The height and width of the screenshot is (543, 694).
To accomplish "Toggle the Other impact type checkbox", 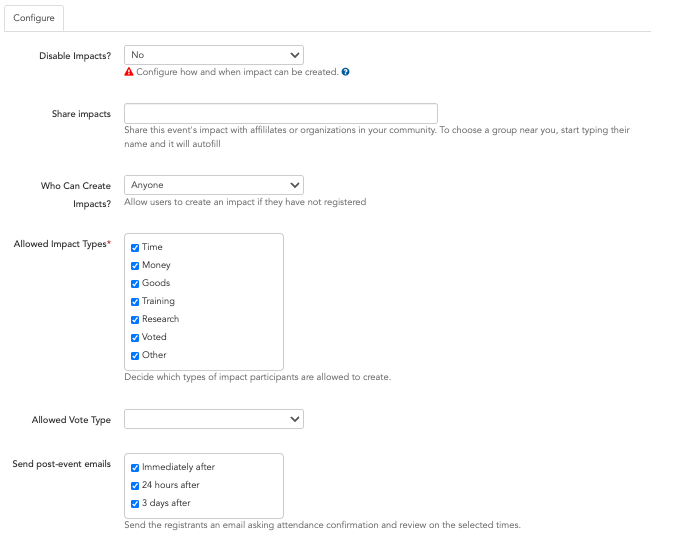I will point(135,356).
